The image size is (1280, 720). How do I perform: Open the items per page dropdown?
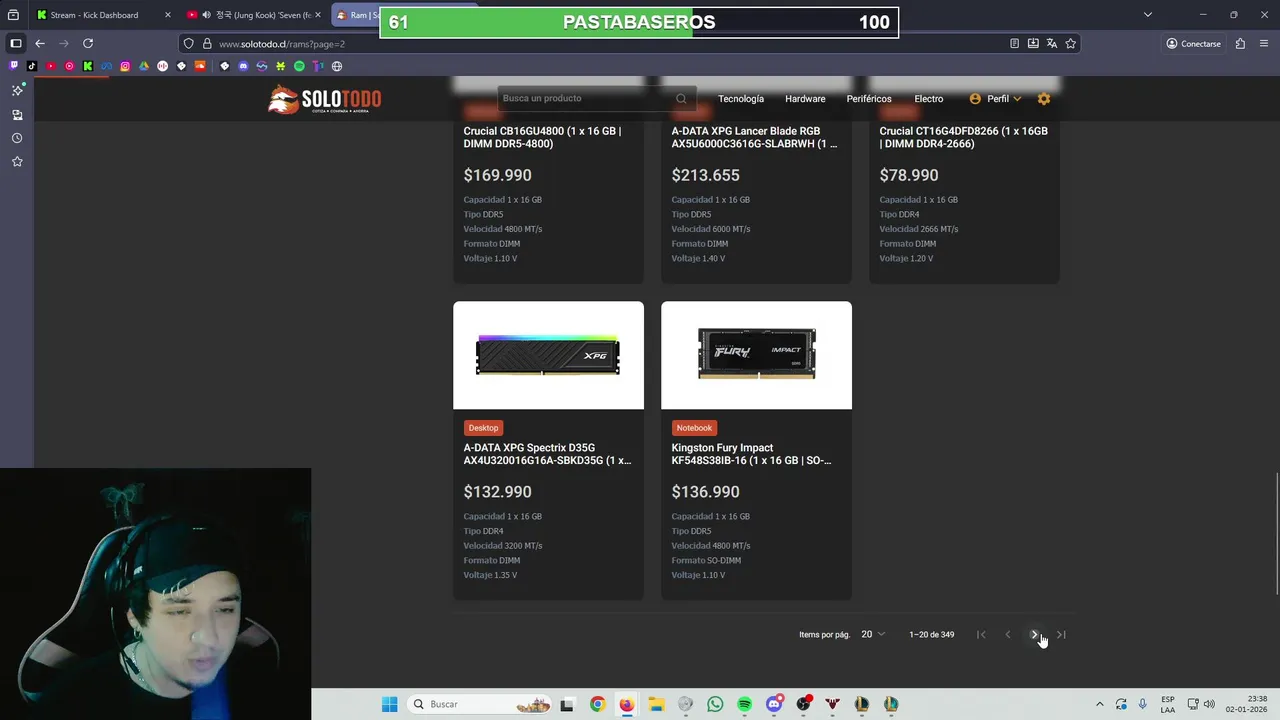point(873,635)
